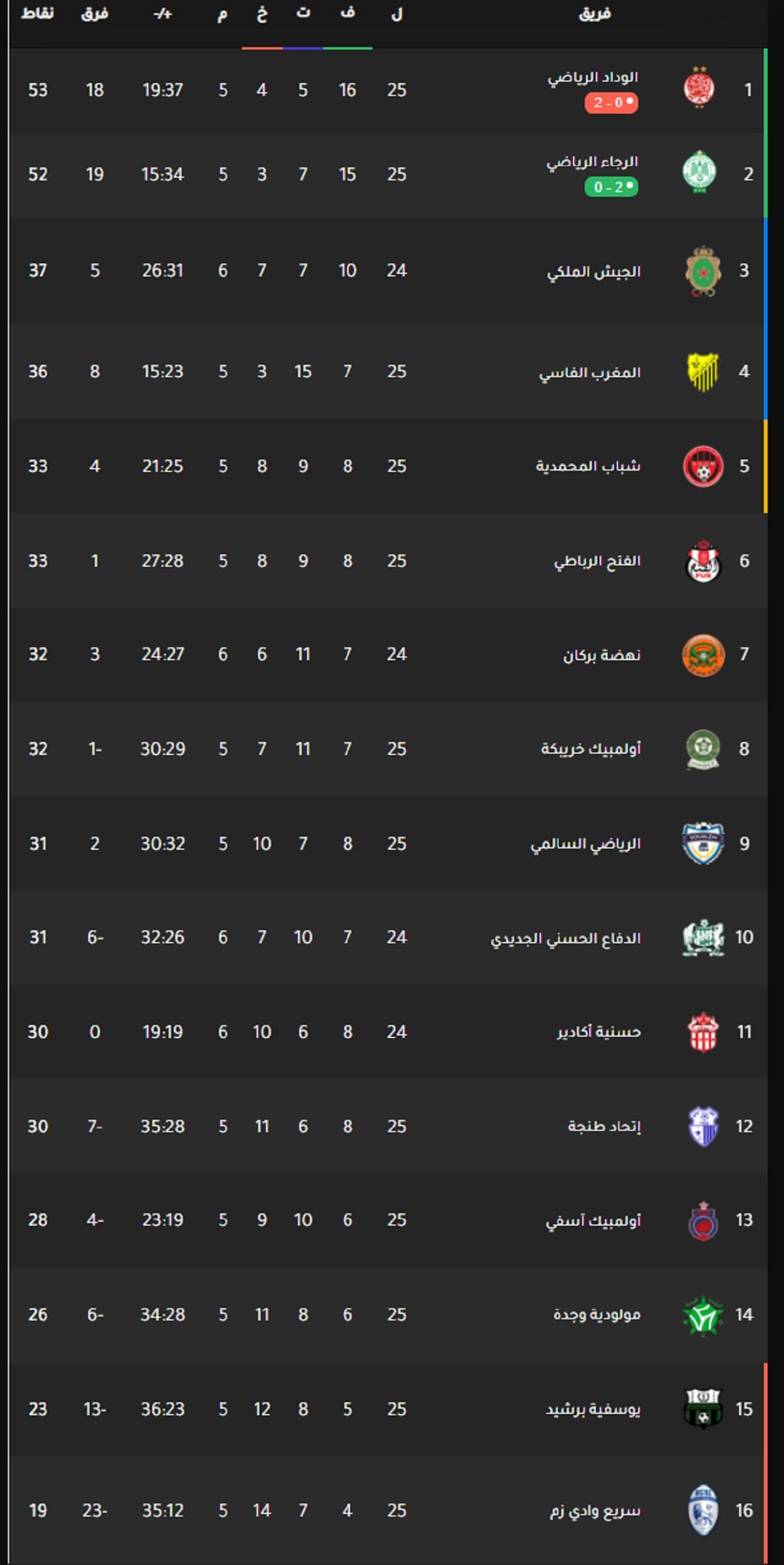
Task: Open the Youssoufia Berrechid team logo
Action: point(703,1409)
